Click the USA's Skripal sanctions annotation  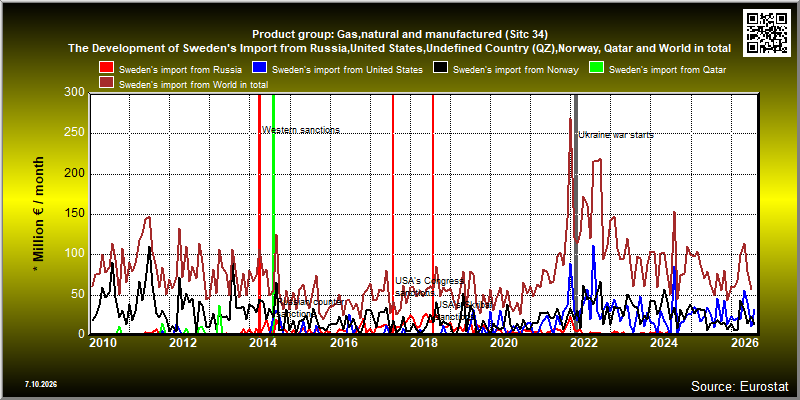[463, 311]
